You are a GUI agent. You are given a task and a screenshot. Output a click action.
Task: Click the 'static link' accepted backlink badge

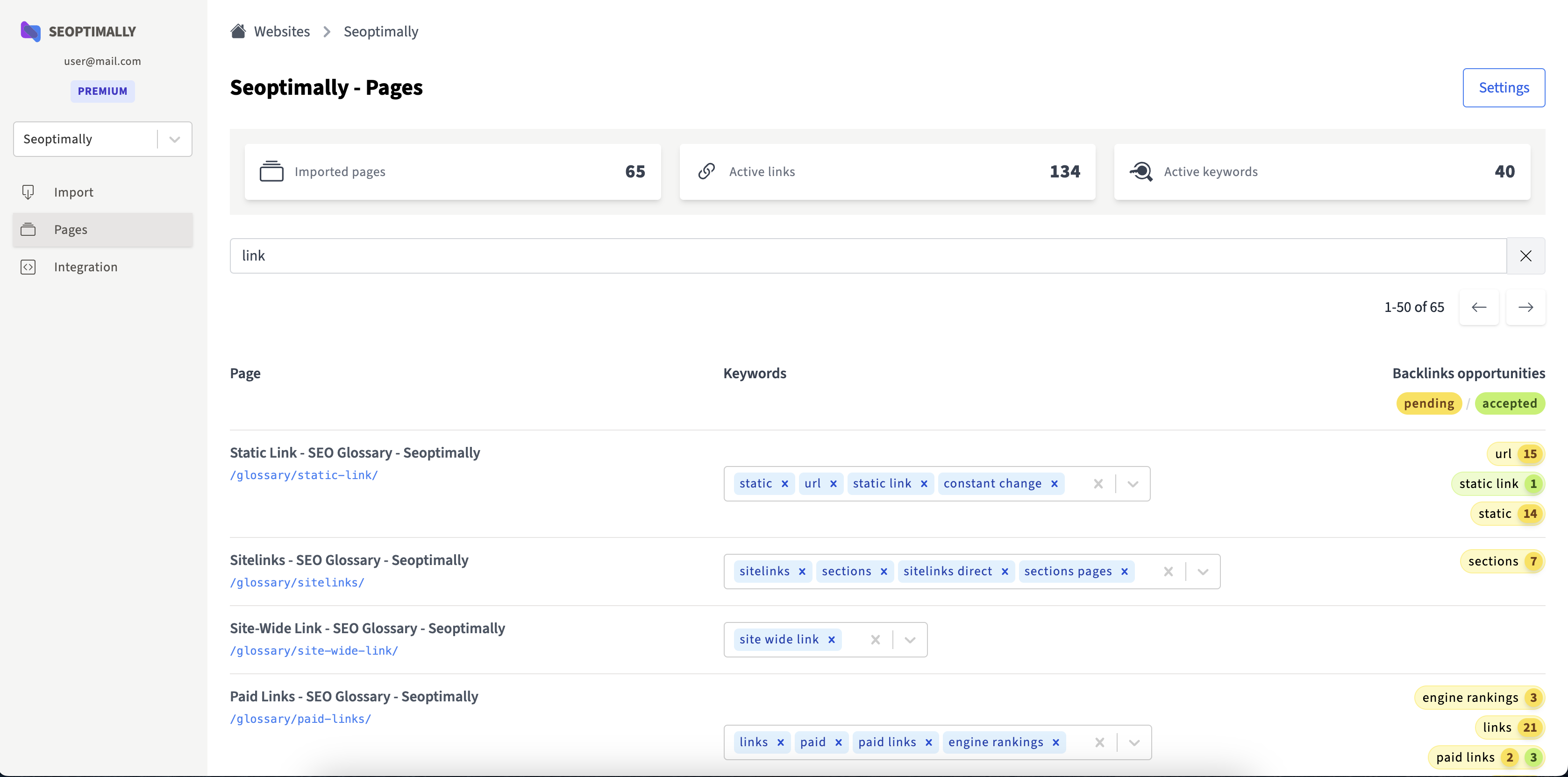(1498, 484)
